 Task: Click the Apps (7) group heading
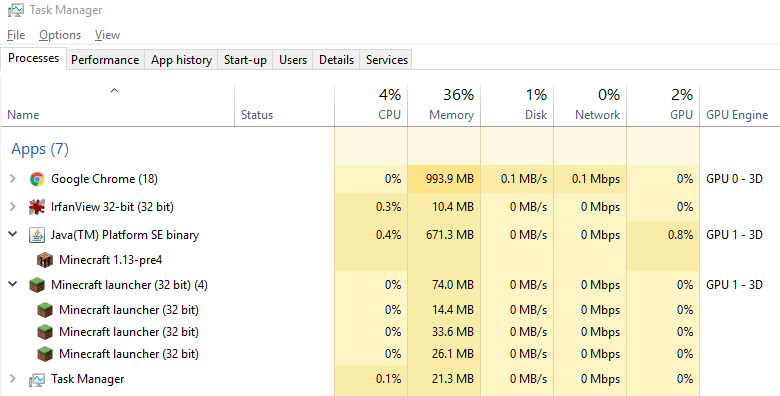click(x=40, y=149)
